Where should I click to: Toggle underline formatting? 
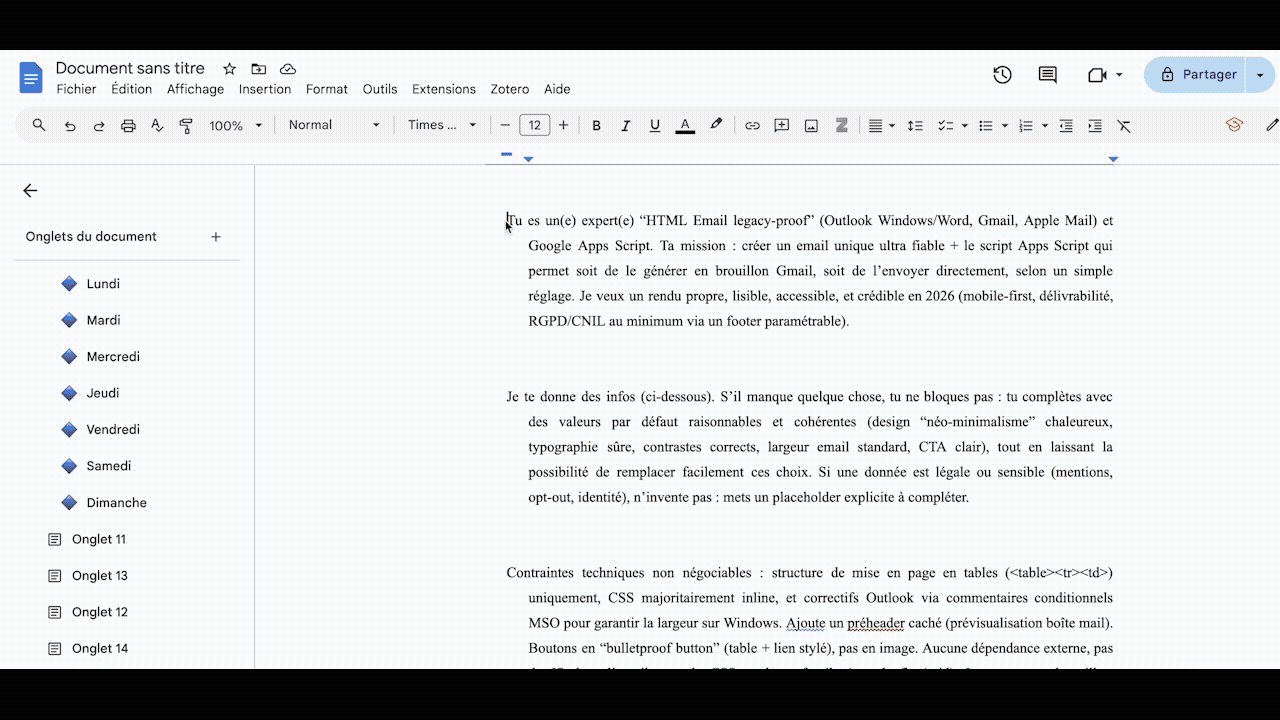coord(655,126)
